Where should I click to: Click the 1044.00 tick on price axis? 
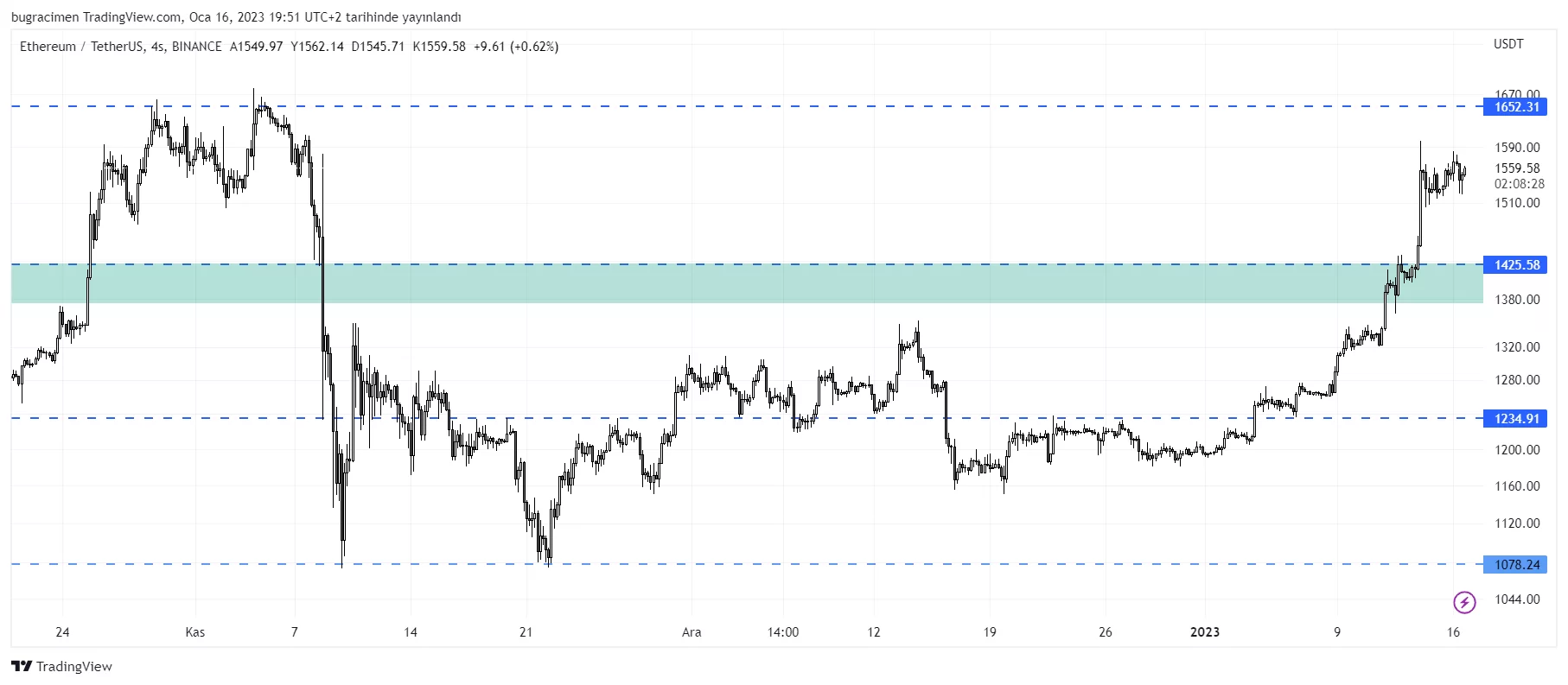coord(1517,599)
